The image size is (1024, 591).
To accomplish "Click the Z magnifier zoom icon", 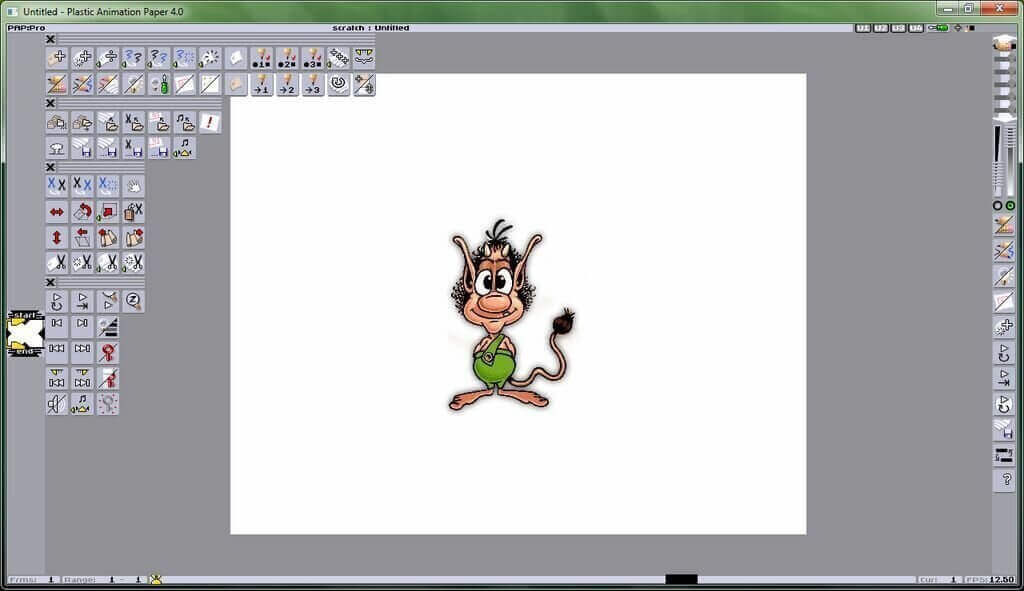I will click(x=133, y=300).
